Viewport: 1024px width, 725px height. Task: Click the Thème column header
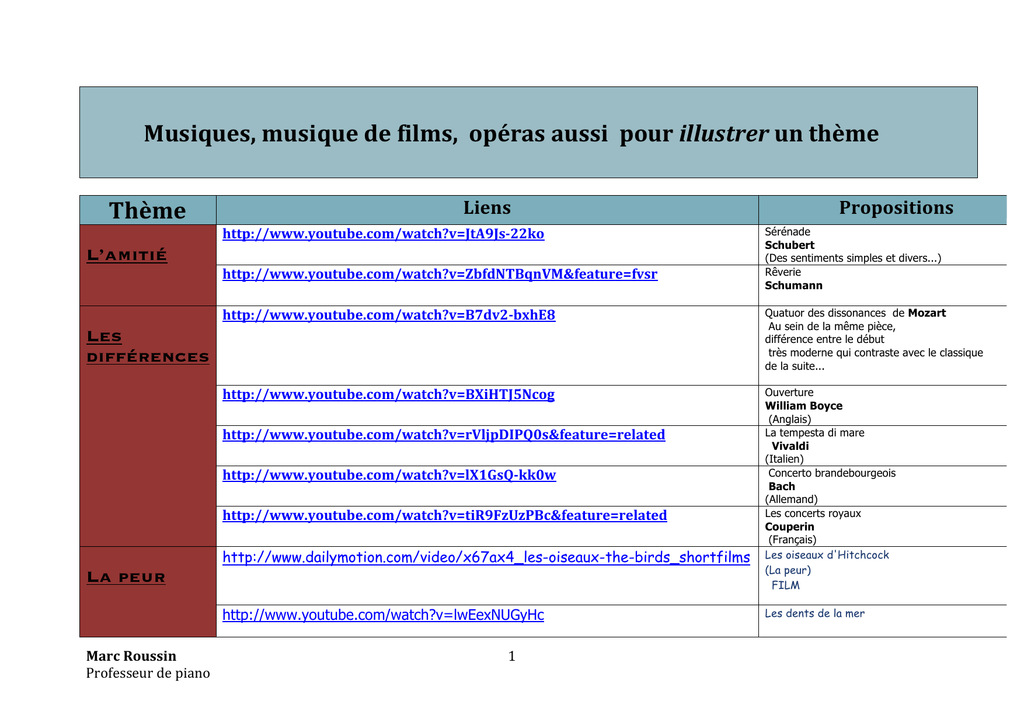pos(148,210)
